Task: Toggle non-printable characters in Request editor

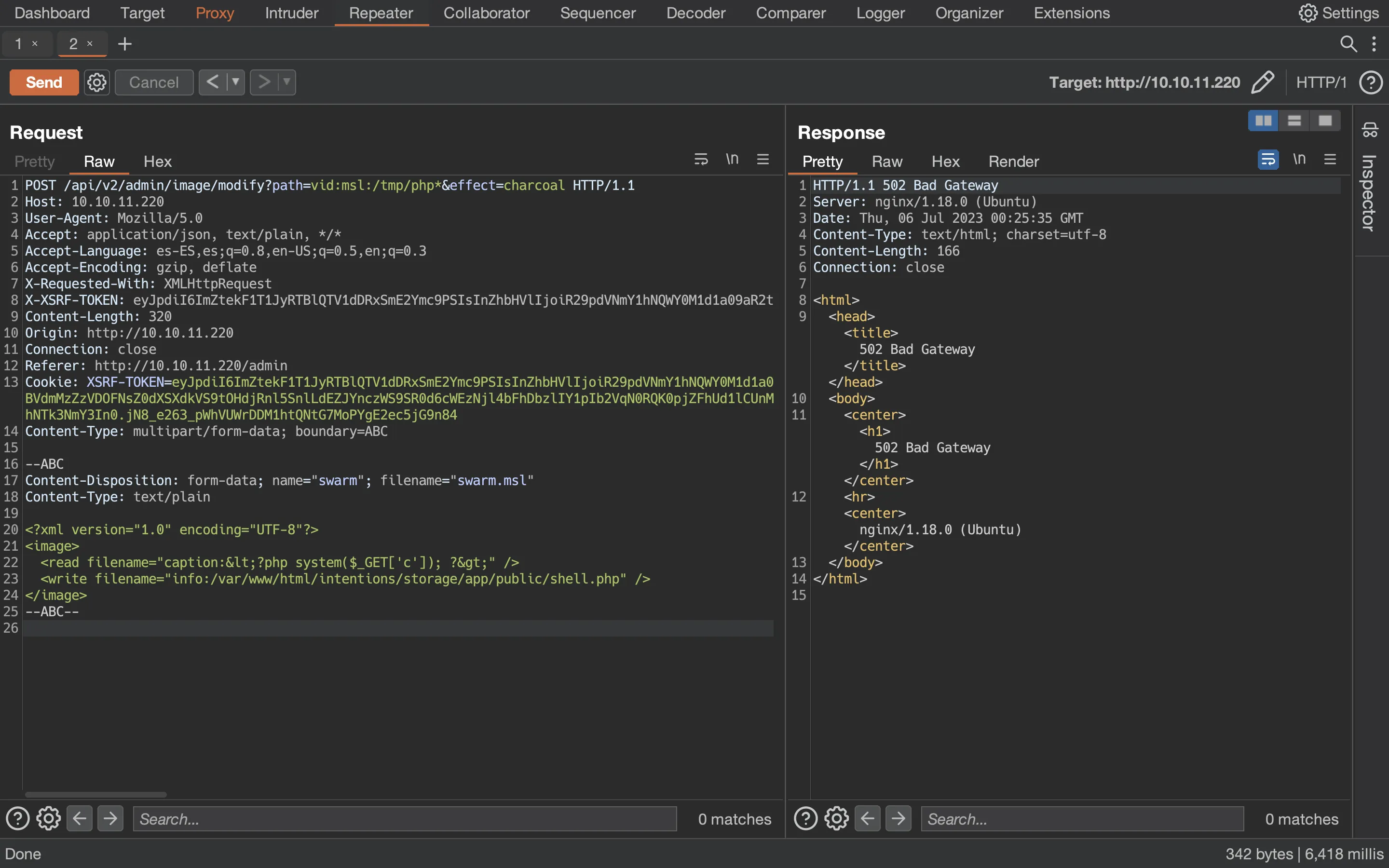Action: (x=732, y=159)
